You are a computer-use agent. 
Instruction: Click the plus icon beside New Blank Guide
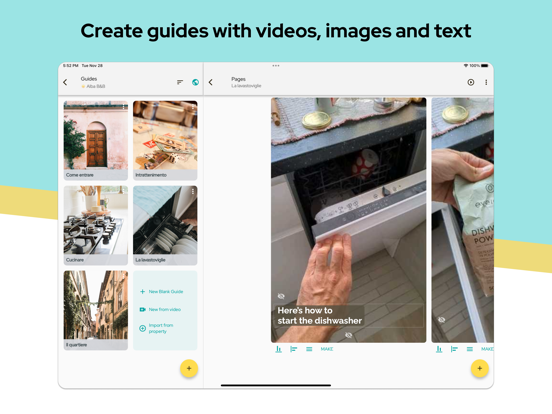143,291
